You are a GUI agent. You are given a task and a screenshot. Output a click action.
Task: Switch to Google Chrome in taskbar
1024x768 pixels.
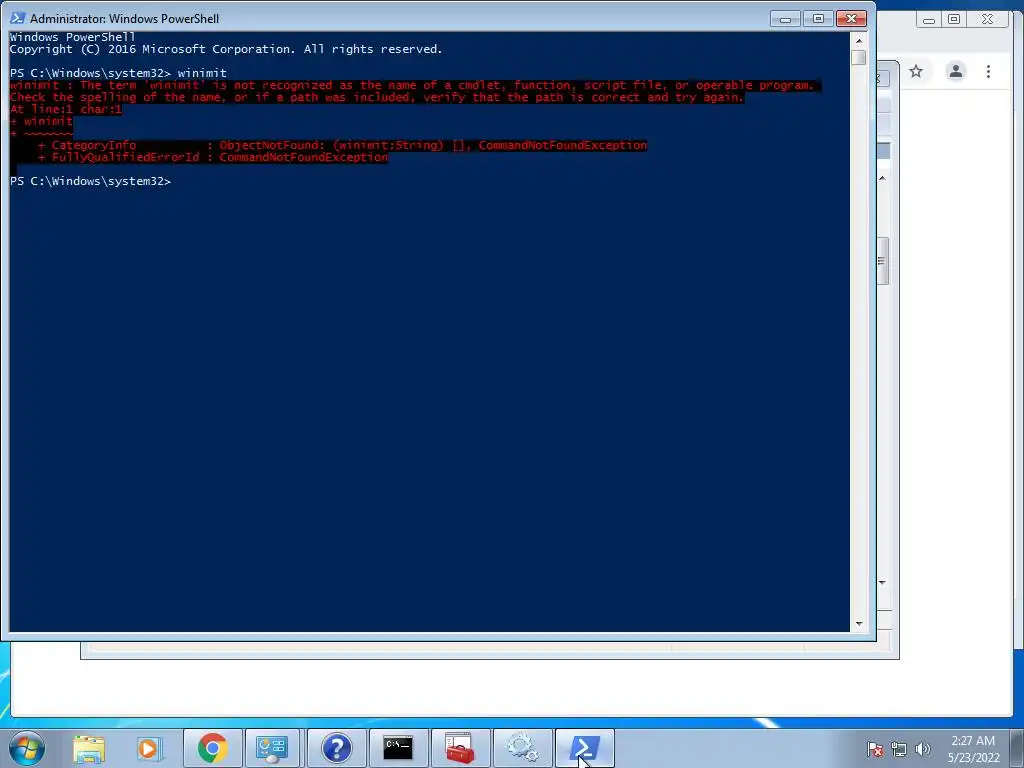click(212, 748)
